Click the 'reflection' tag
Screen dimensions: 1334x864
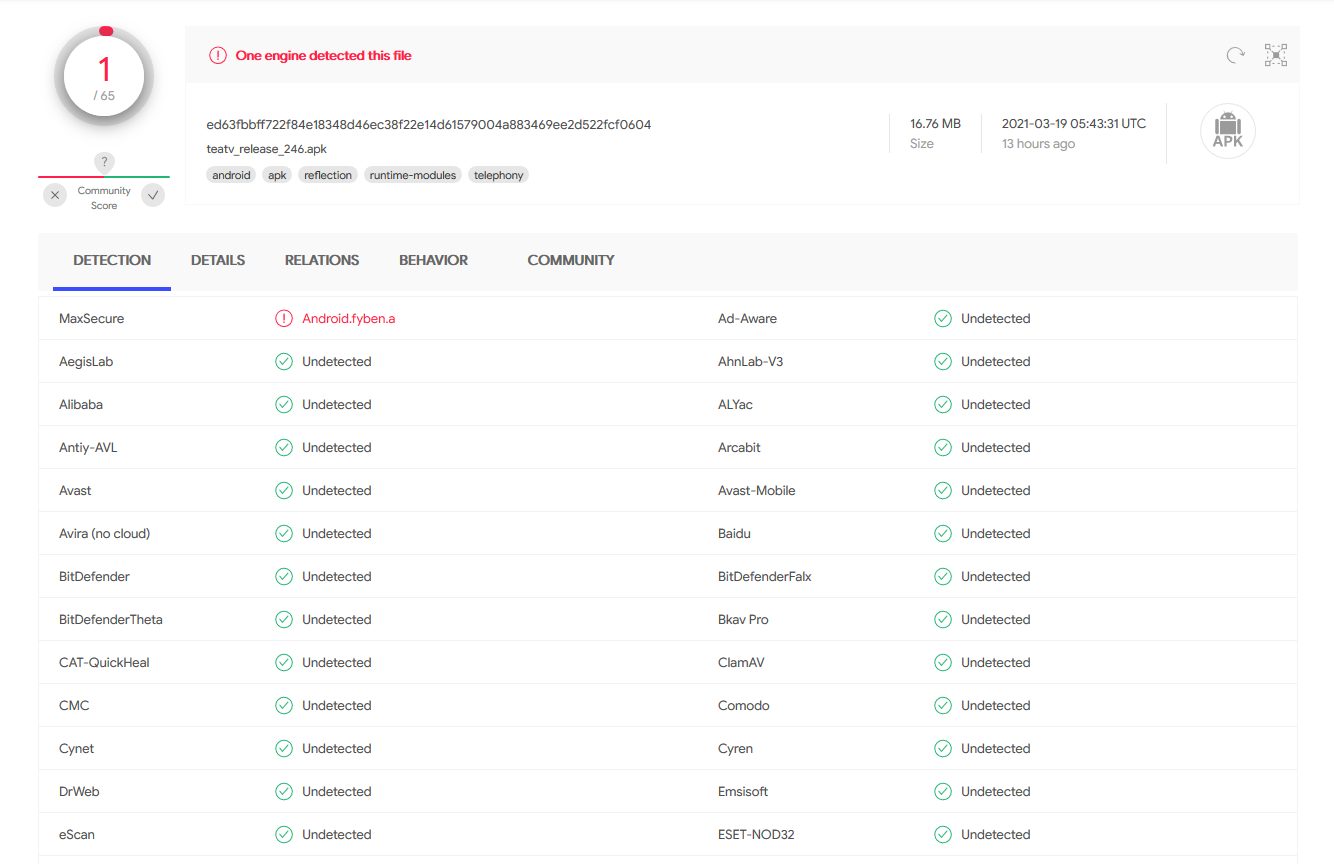click(x=328, y=175)
